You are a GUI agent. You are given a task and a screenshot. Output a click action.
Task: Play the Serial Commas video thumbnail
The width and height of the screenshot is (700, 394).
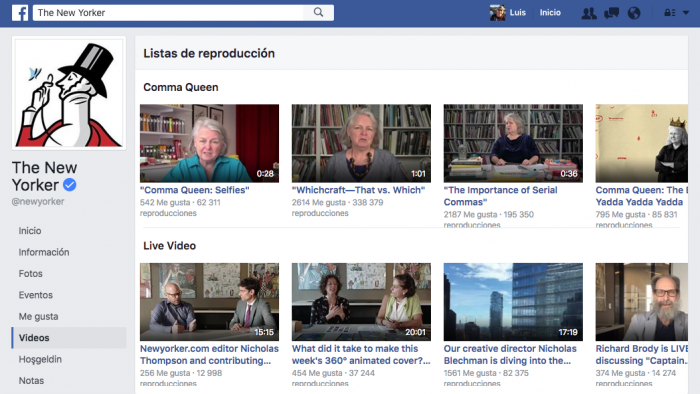[x=513, y=143]
